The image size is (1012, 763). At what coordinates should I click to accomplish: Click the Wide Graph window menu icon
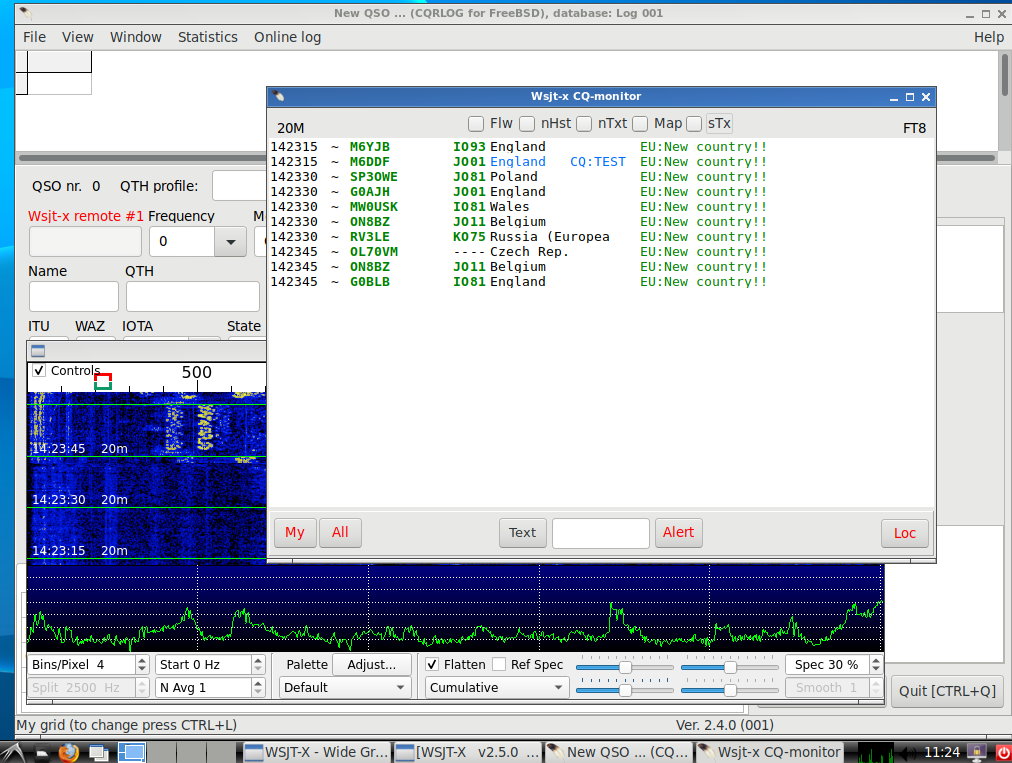38,351
